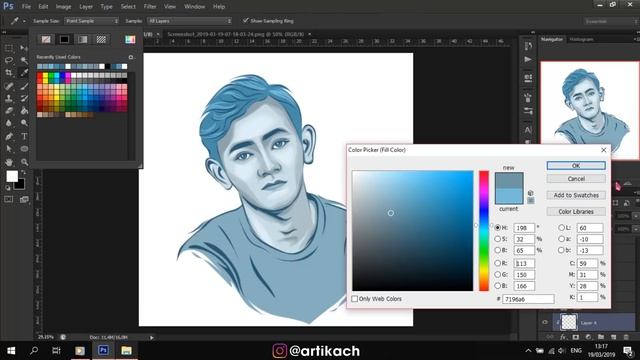
Task: Click Add layer mask icon
Action: point(576,337)
